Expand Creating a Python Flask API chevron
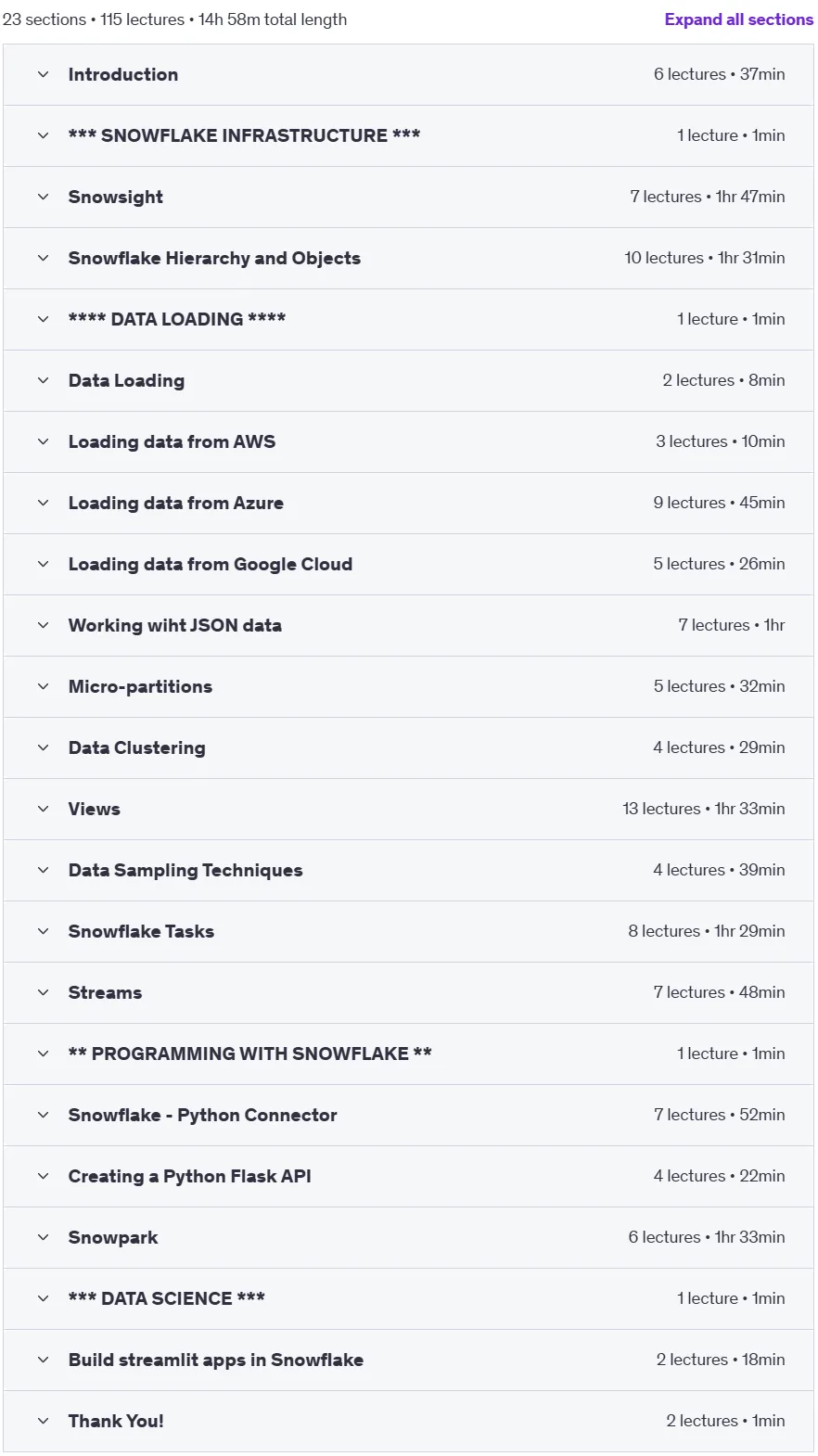Viewport: 818px width, 1456px height. (43, 1176)
